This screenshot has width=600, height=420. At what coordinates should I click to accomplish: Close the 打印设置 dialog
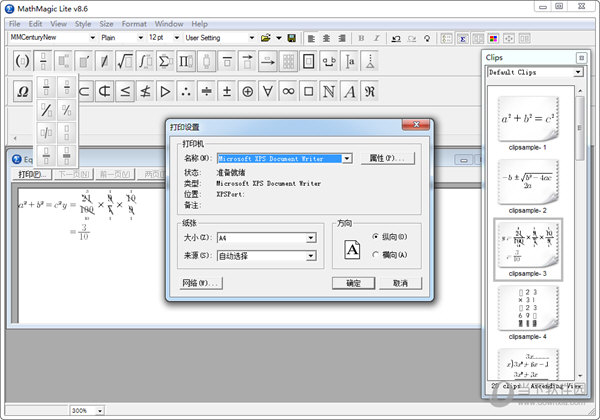416,125
